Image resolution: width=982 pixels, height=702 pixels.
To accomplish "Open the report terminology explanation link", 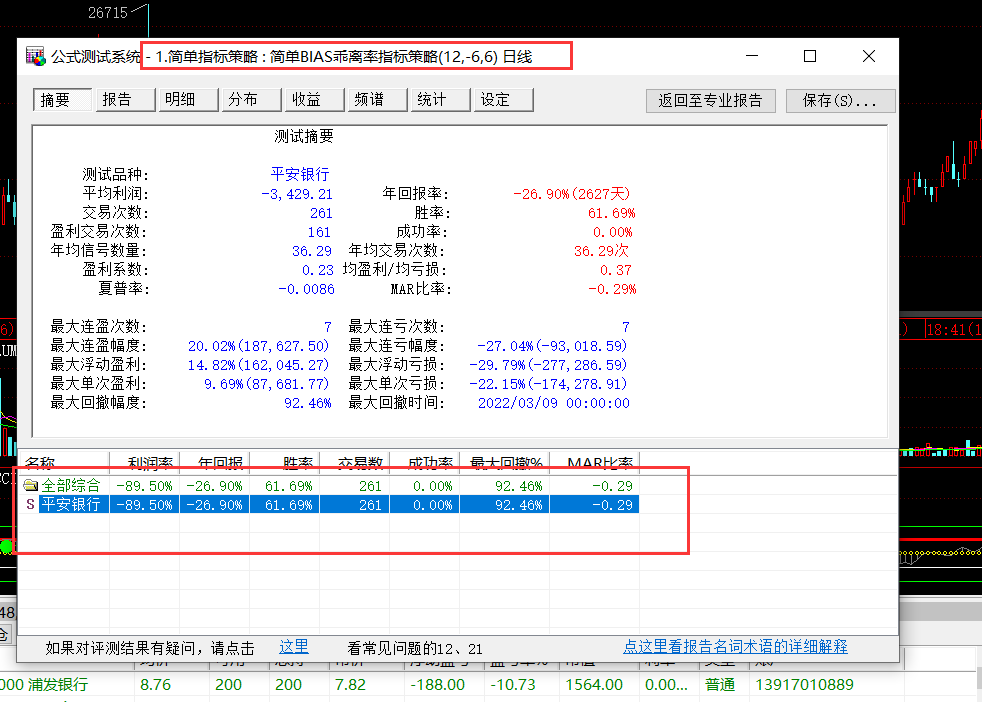I will click(735, 647).
